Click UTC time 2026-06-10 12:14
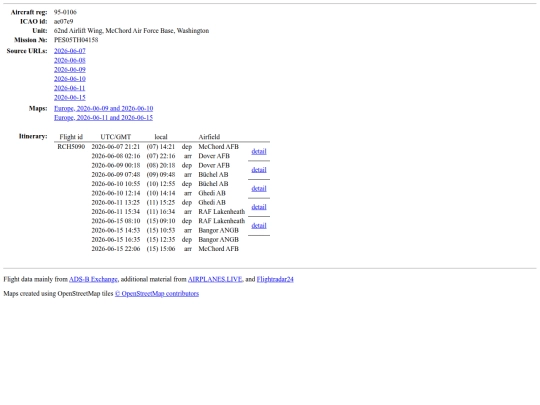540x405 pixels. [116, 193]
